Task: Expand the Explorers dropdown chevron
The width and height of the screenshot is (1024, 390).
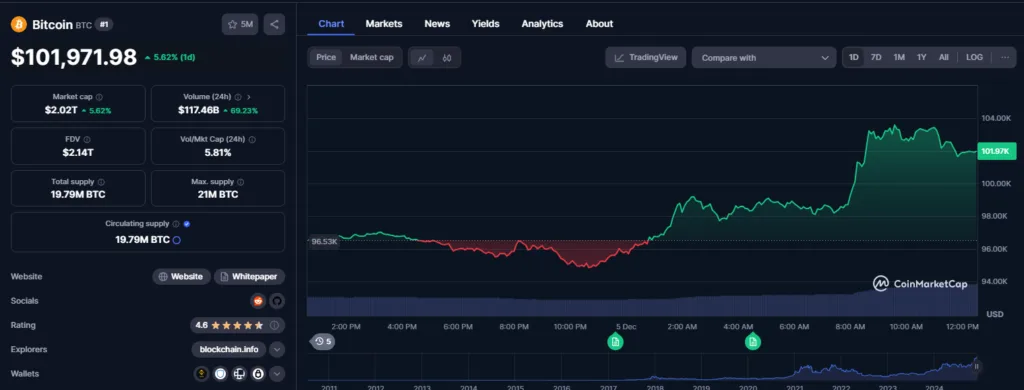Action: 277,349
